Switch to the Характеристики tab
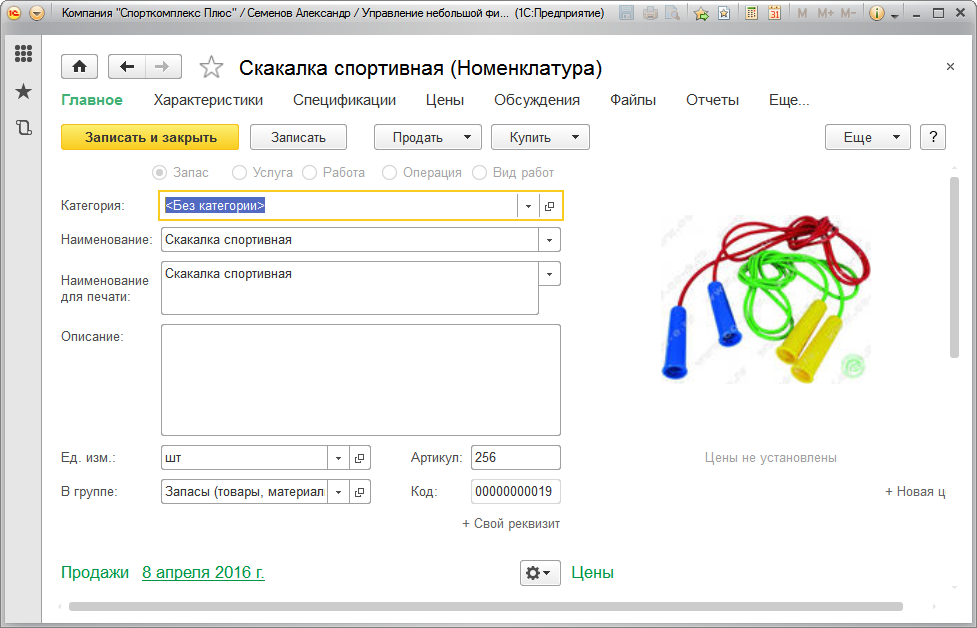The height and width of the screenshot is (628, 977). (208, 100)
